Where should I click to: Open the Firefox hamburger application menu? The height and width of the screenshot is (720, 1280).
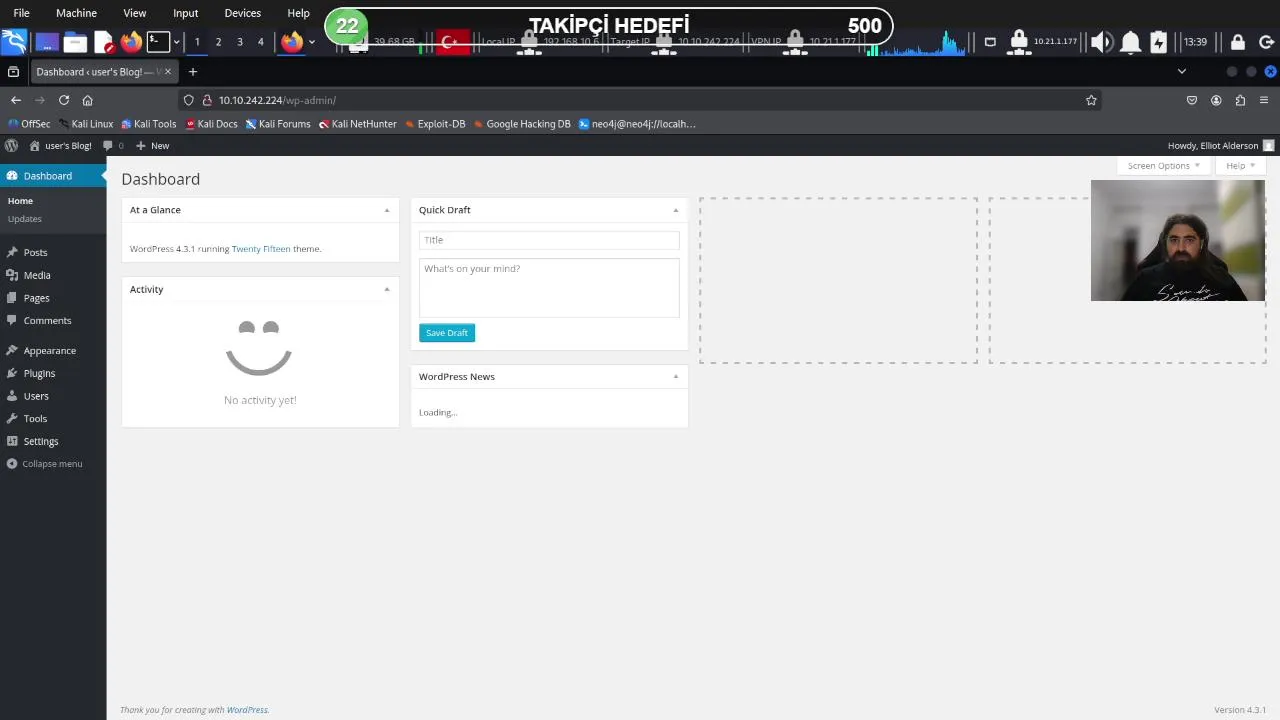point(1264,100)
